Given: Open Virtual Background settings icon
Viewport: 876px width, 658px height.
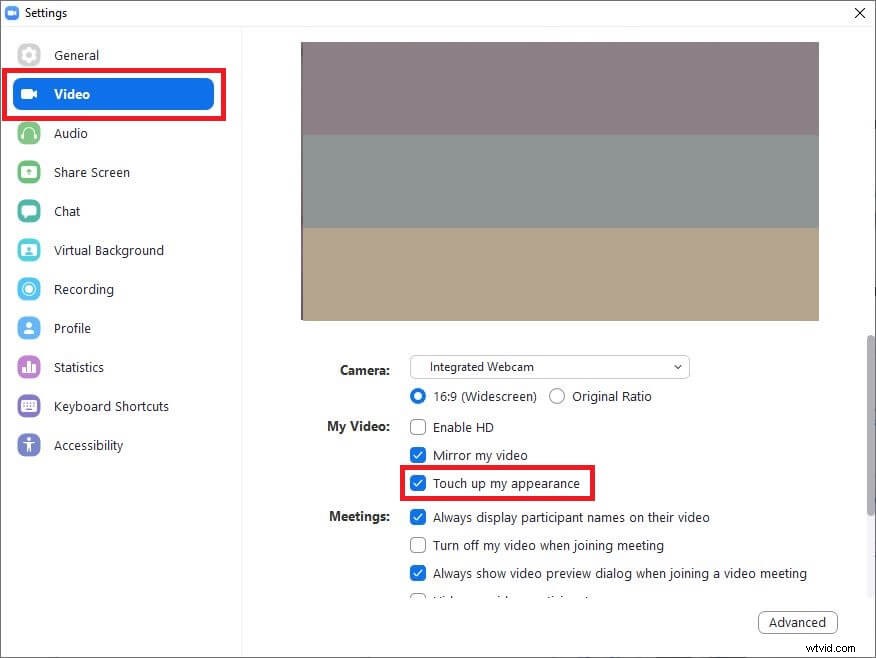Looking at the screenshot, I should click(28, 250).
